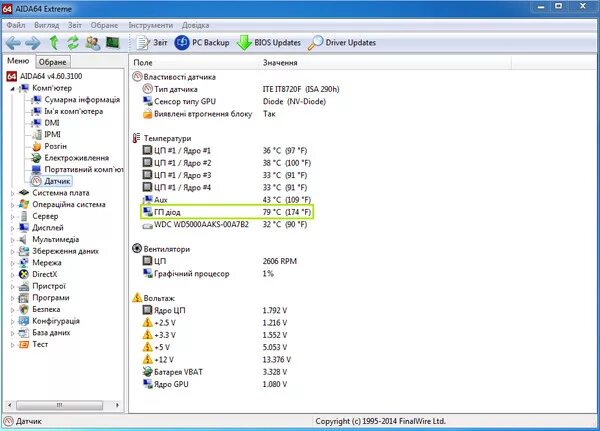The width and height of the screenshot is (600, 431).
Task: Click the users icon in toolbar
Action: tap(93, 42)
